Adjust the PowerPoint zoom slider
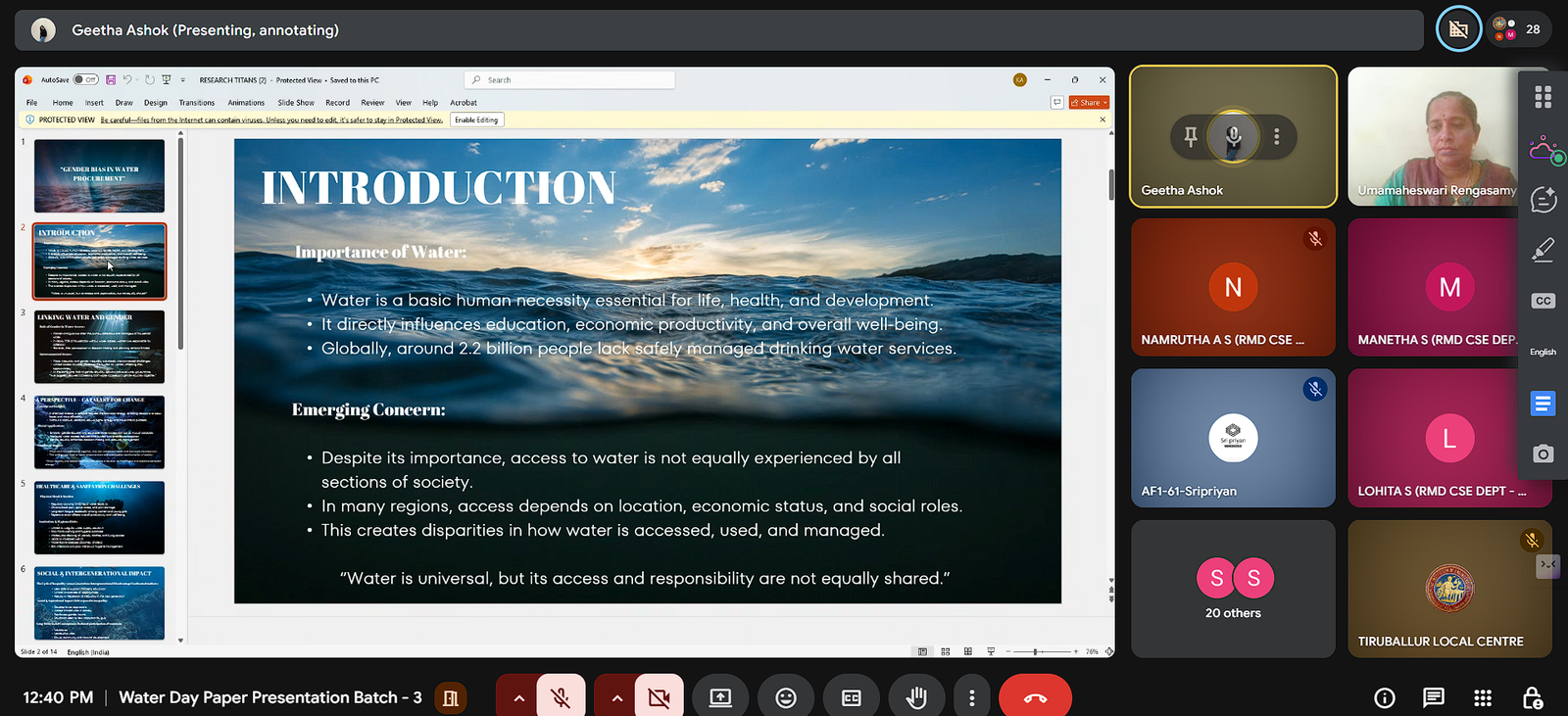This screenshot has width=1568, height=716. [1035, 651]
